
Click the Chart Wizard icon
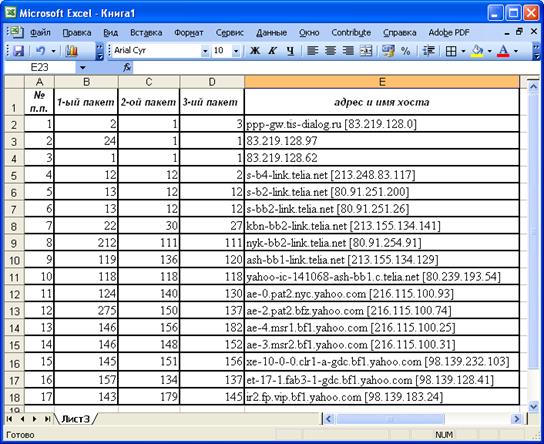71,51
